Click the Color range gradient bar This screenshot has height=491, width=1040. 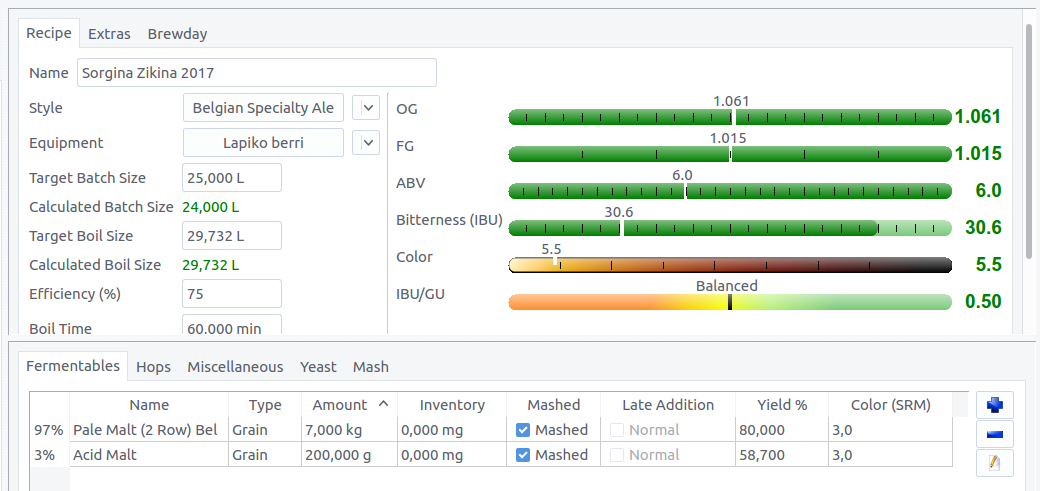point(729,265)
